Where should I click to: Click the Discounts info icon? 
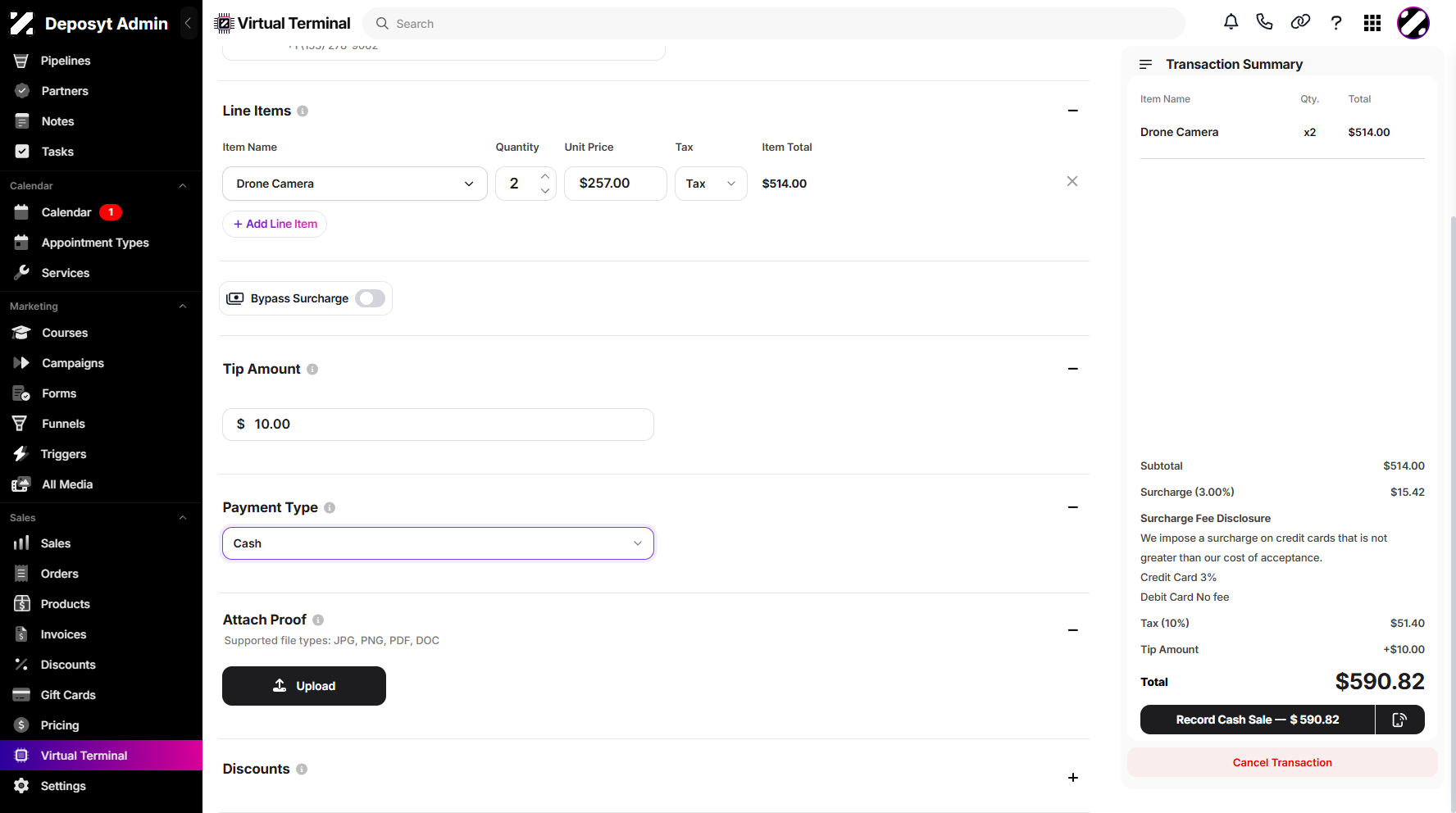coord(302,769)
